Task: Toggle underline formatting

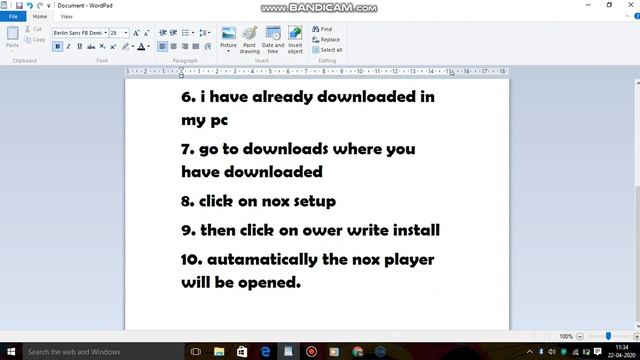Action: (80, 47)
